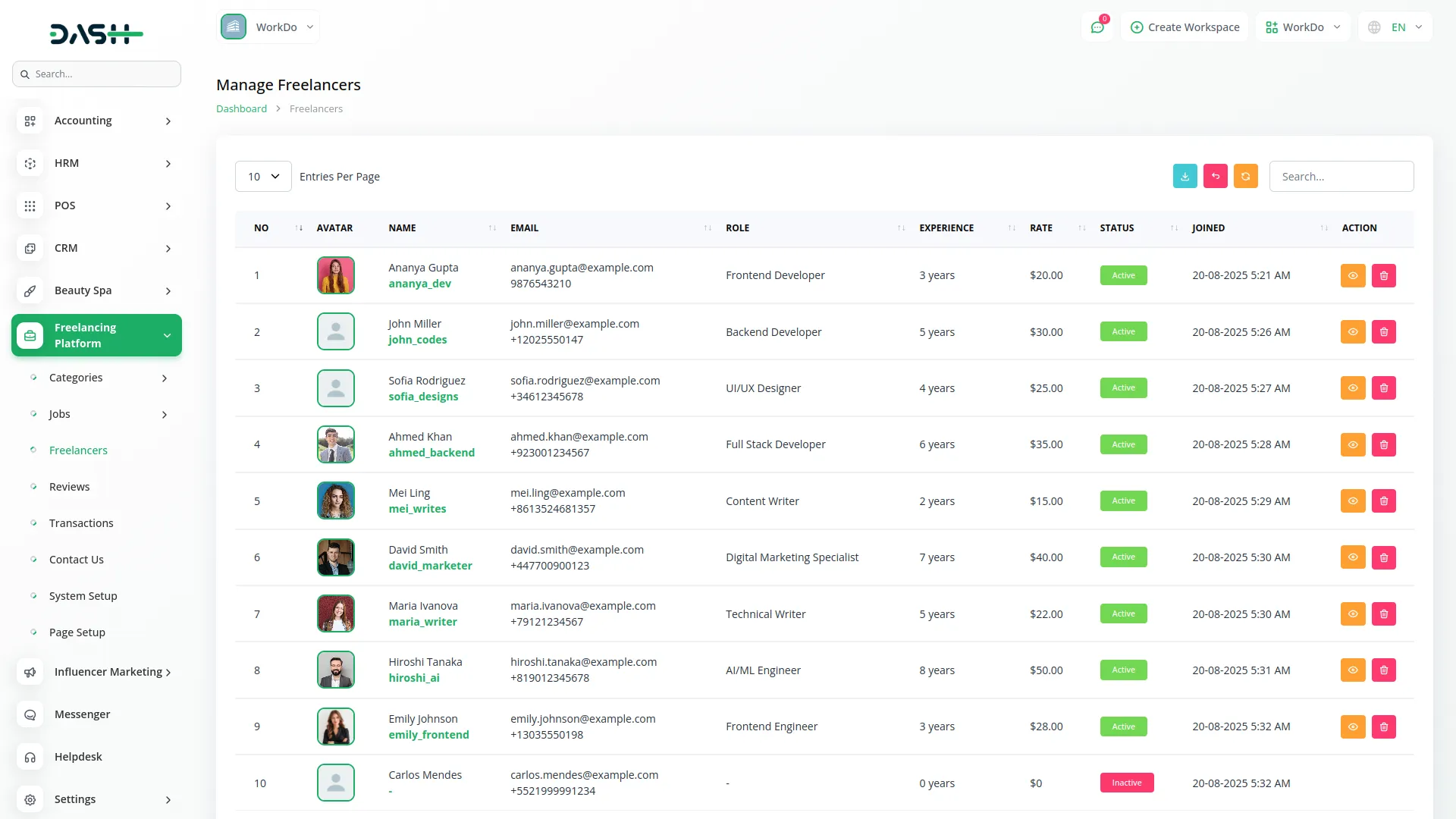Open the chat messages icon in header
Viewport: 1456px width, 819px height.
click(1097, 27)
